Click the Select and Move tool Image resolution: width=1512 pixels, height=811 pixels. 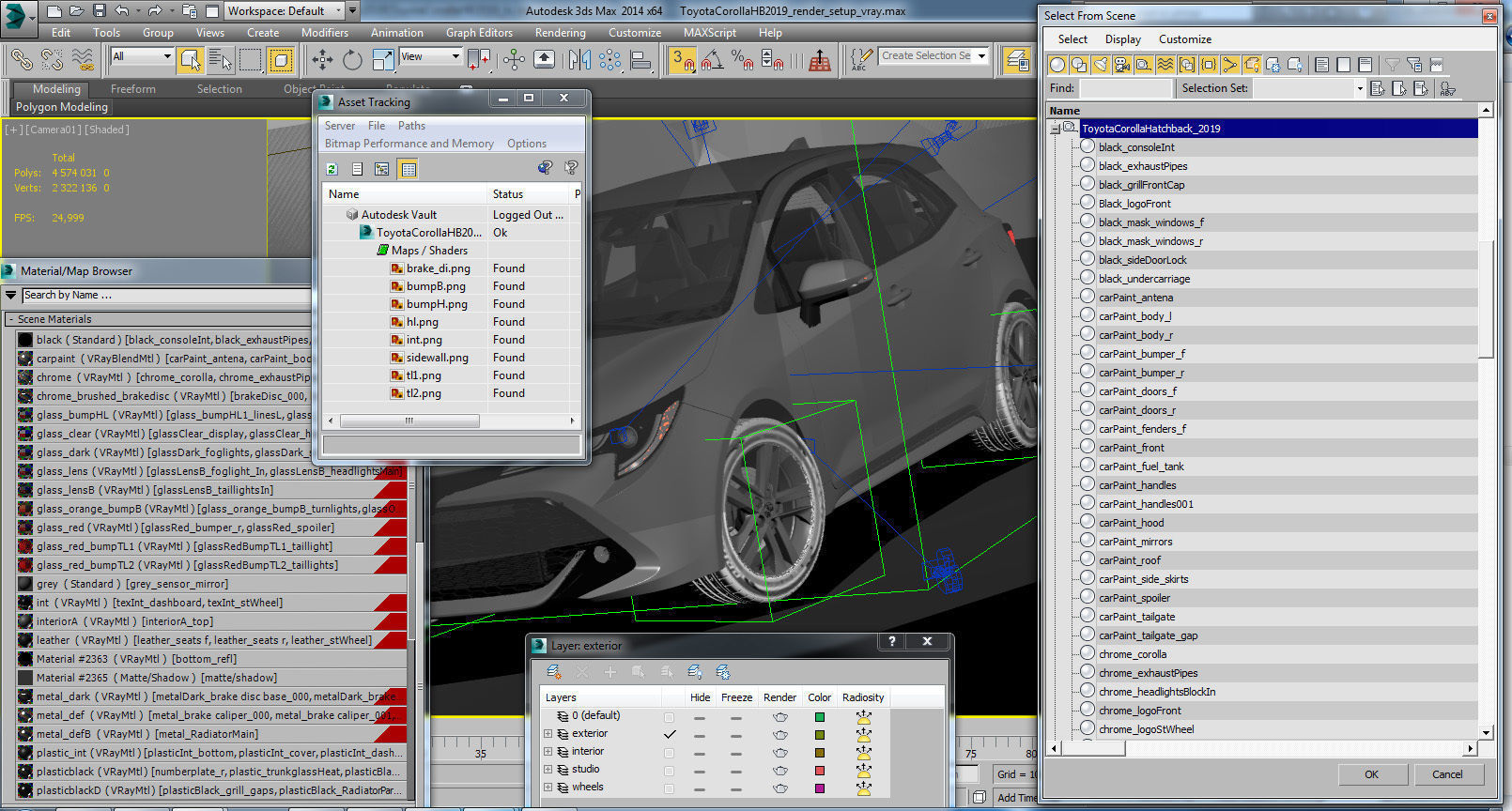pyautogui.click(x=322, y=60)
